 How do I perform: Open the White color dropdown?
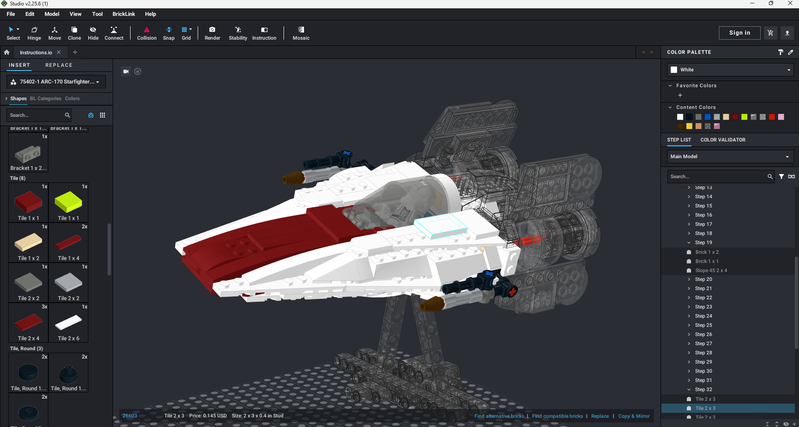(x=730, y=70)
